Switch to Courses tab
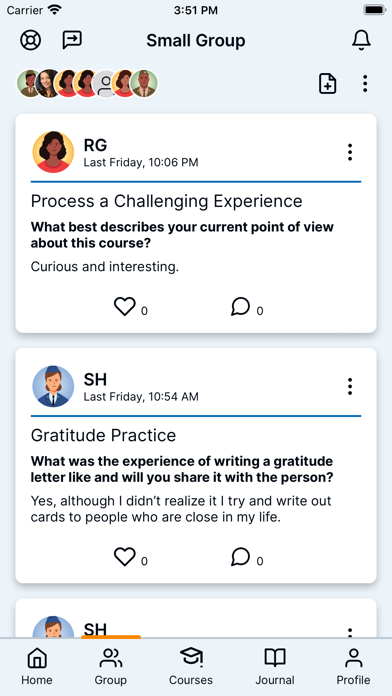 (x=191, y=666)
